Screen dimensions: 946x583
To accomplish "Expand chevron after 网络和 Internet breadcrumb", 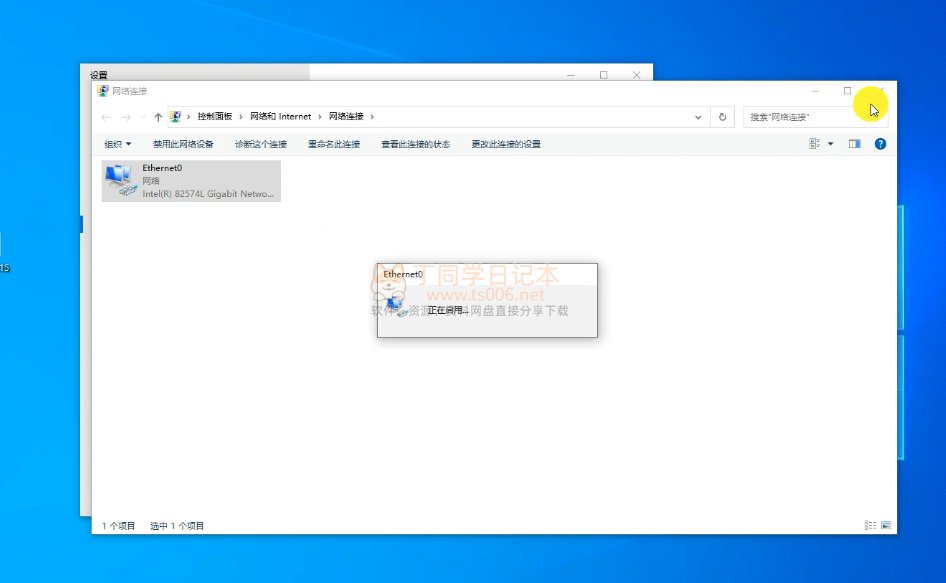I will pos(320,116).
